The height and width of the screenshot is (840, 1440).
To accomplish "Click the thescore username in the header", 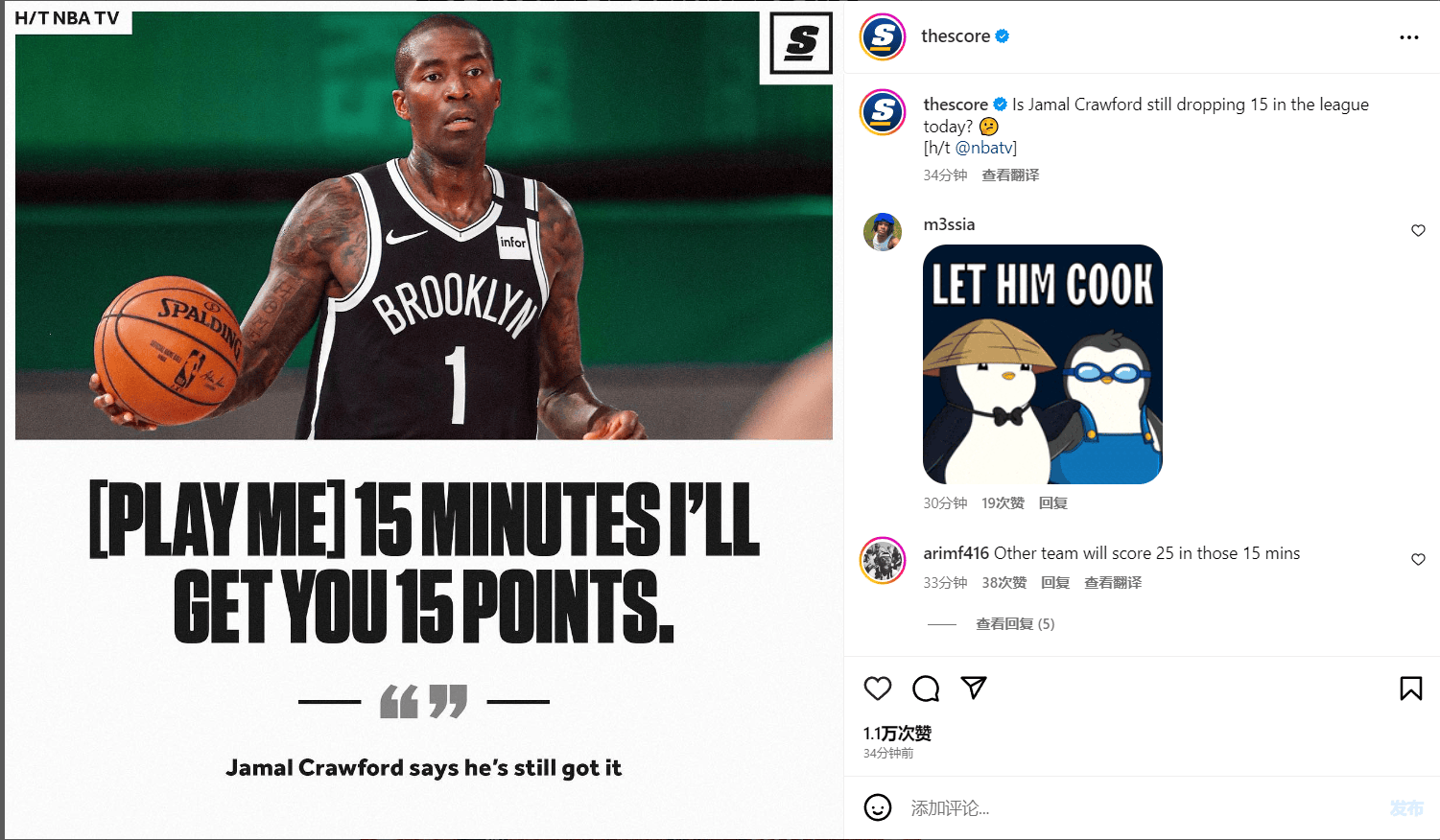I will pos(956,36).
